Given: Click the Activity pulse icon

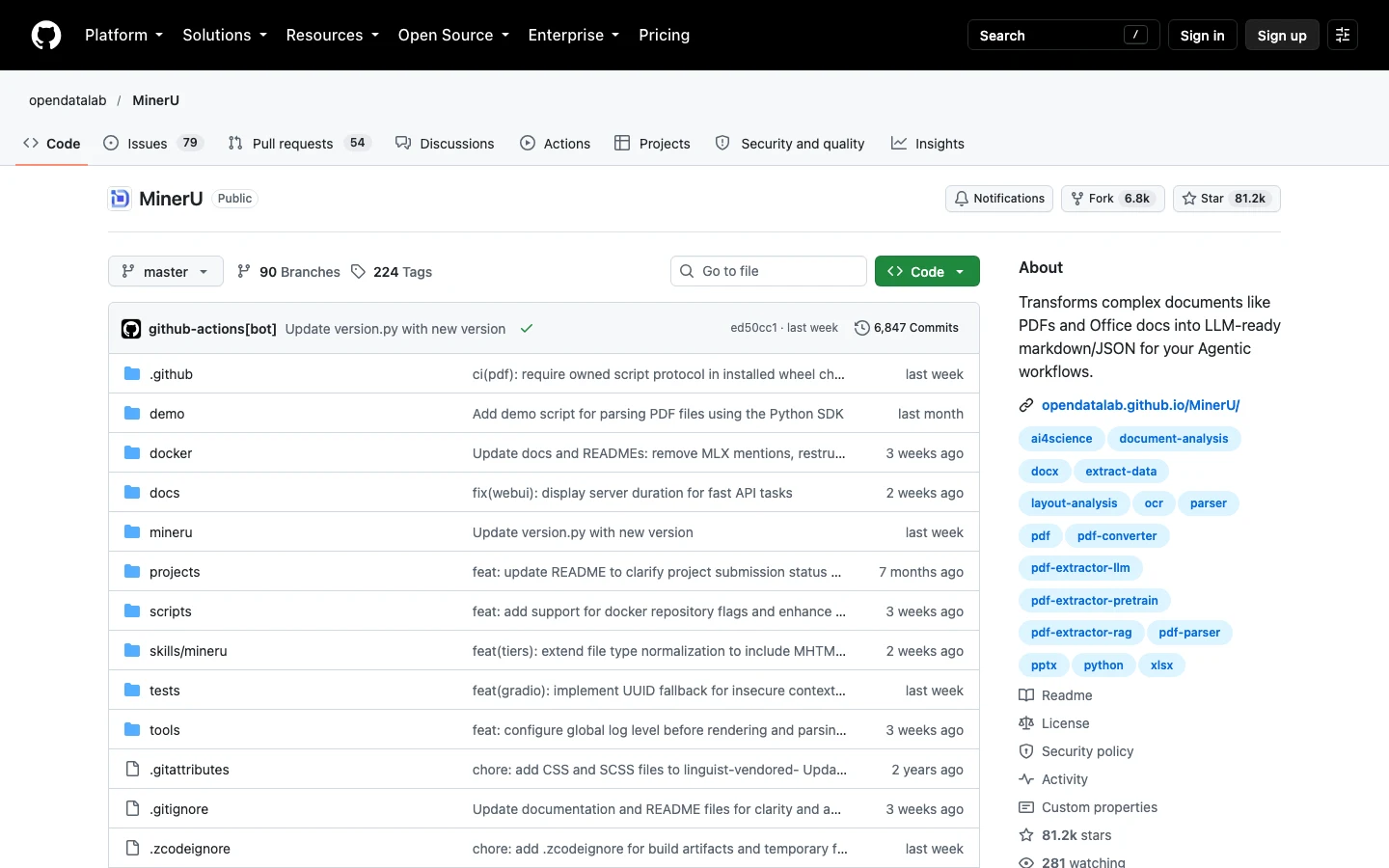Looking at the screenshot, I should tap(1026, 779).
